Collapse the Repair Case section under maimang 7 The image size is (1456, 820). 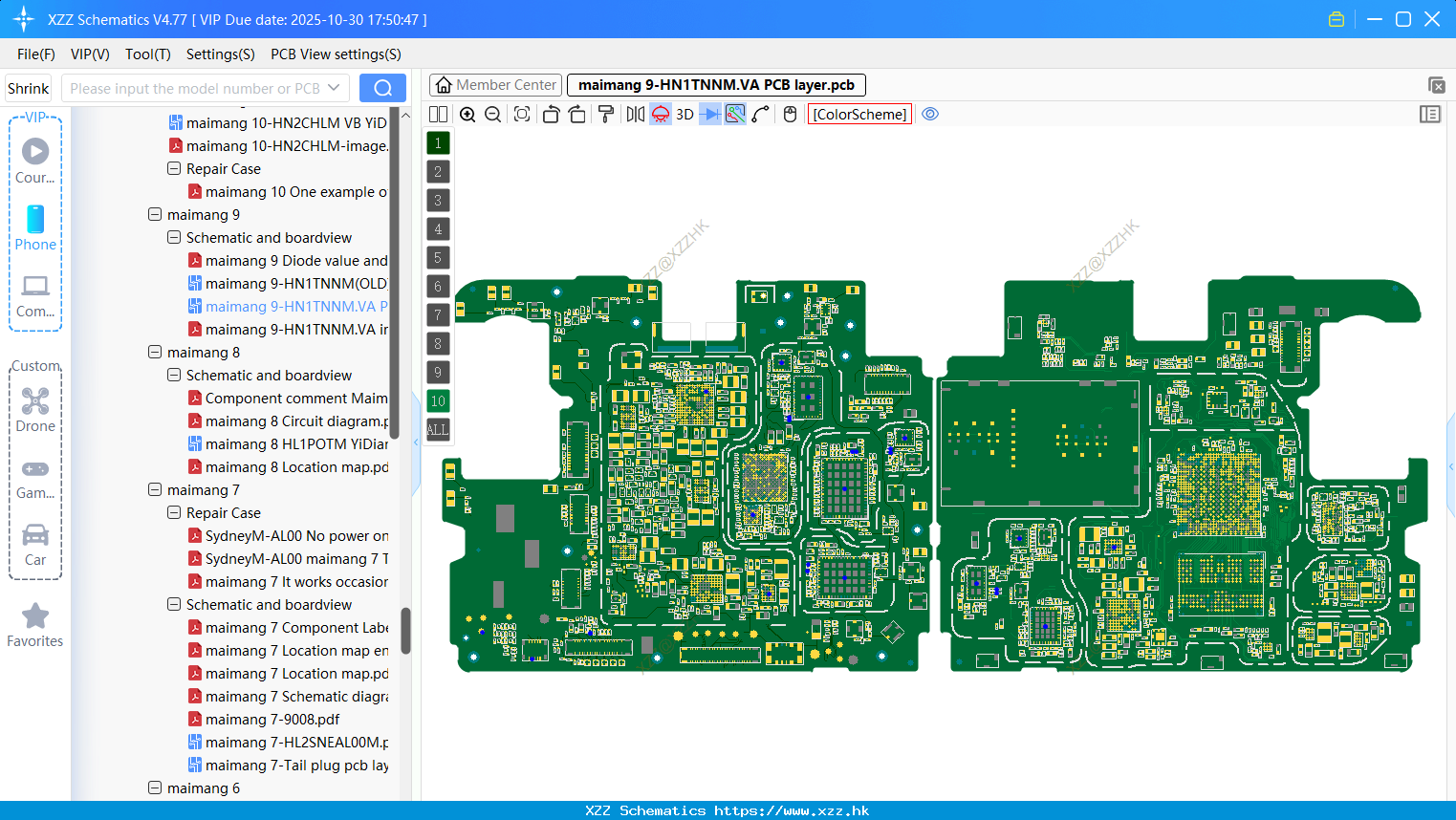coord(173,512)
